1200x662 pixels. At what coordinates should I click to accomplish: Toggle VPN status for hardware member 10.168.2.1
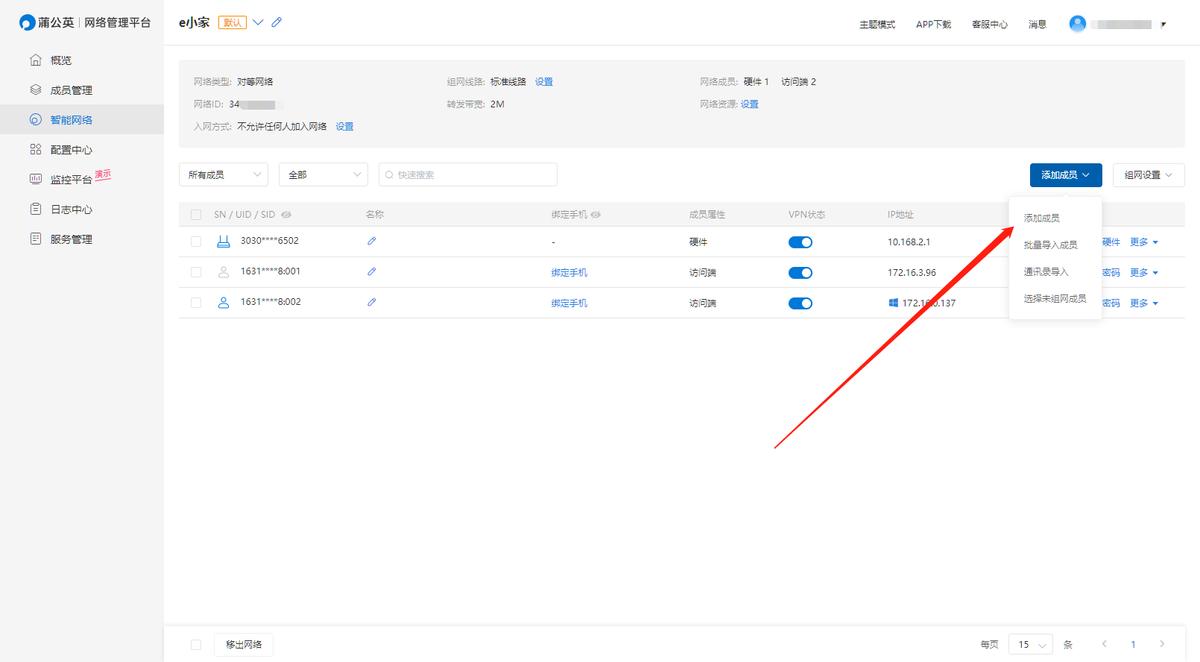click(x=800, y=242)
